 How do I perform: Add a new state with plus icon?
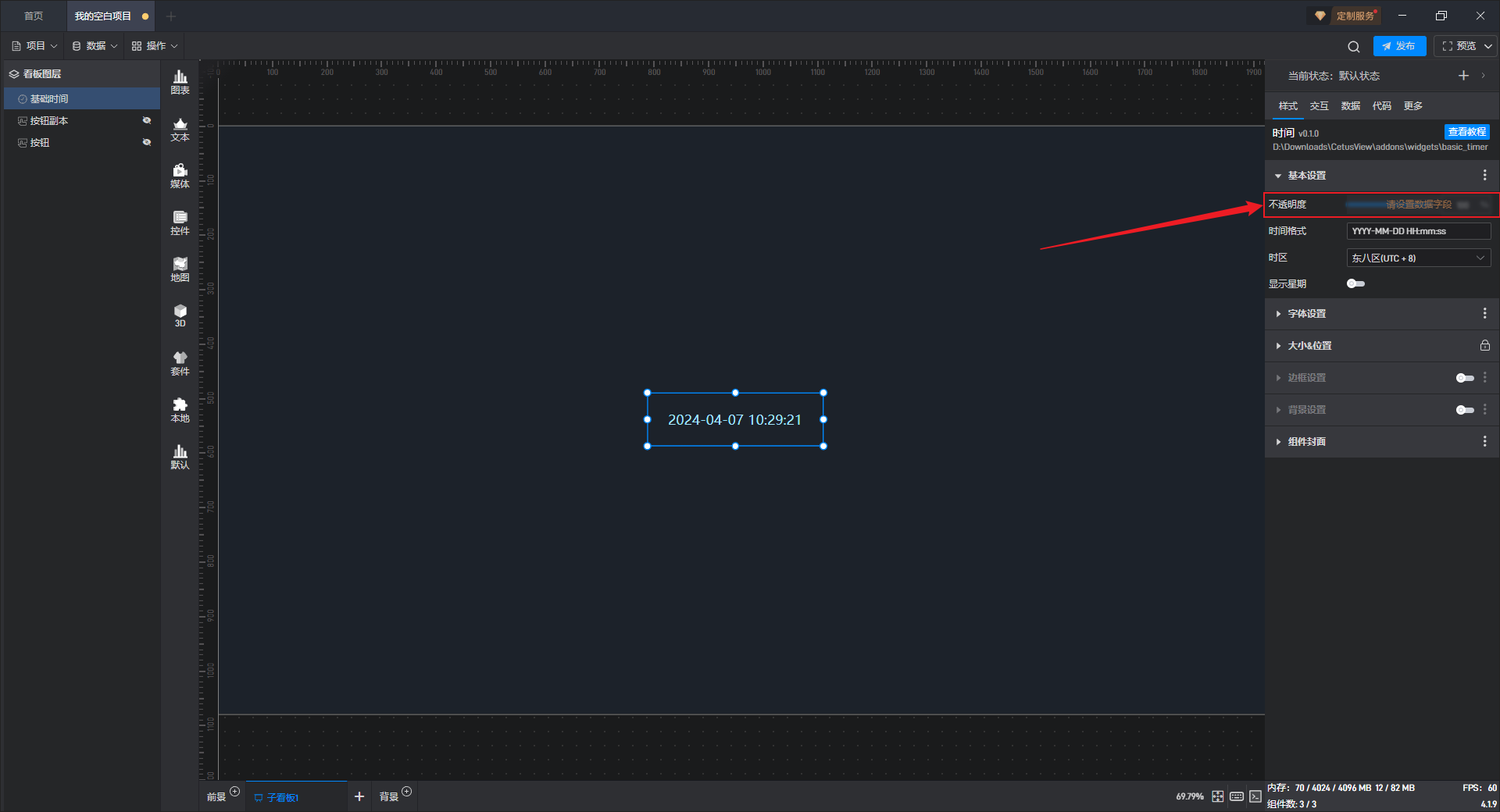[x=1463, y=76]
